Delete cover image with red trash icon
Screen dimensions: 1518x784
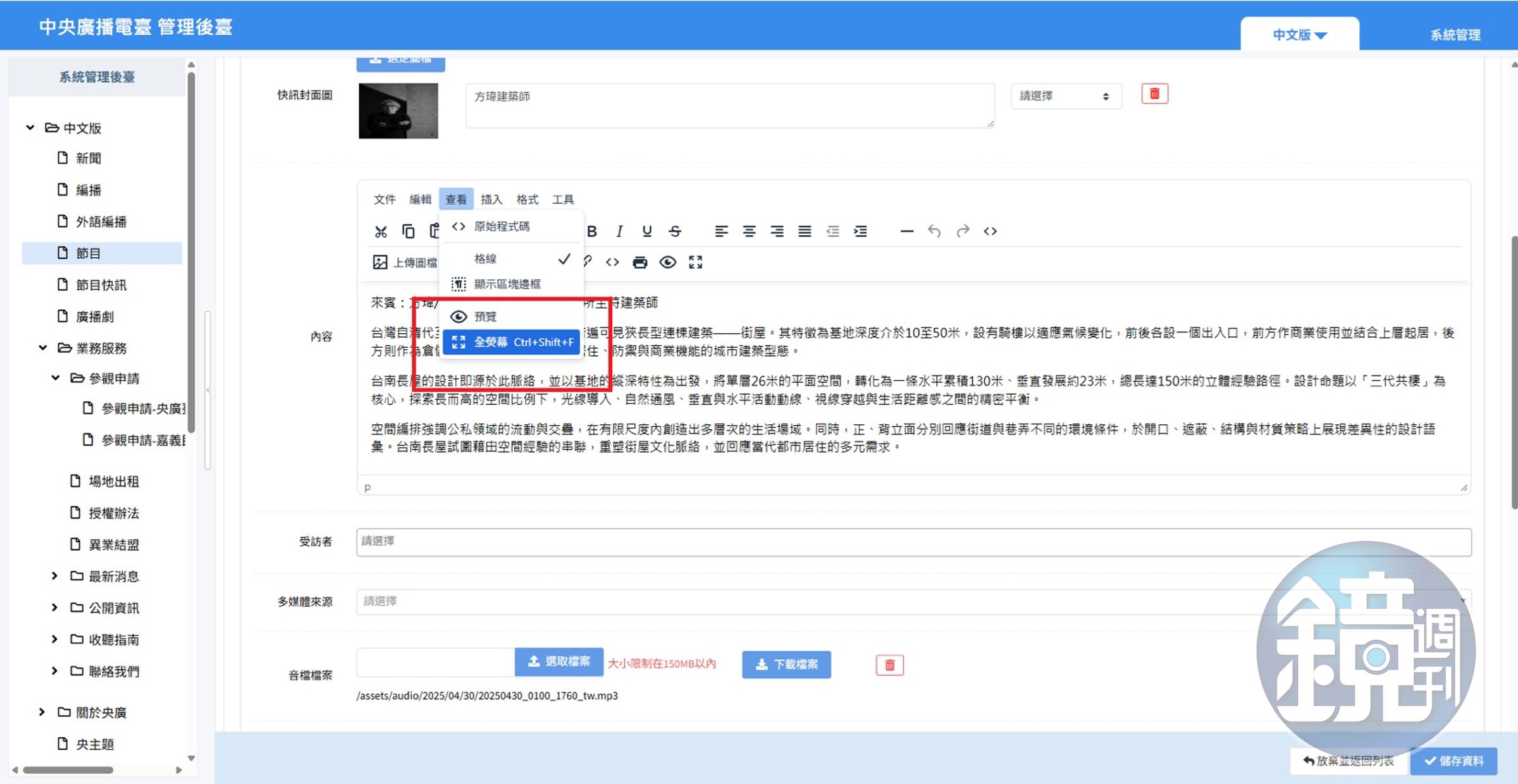point(1154,94)
